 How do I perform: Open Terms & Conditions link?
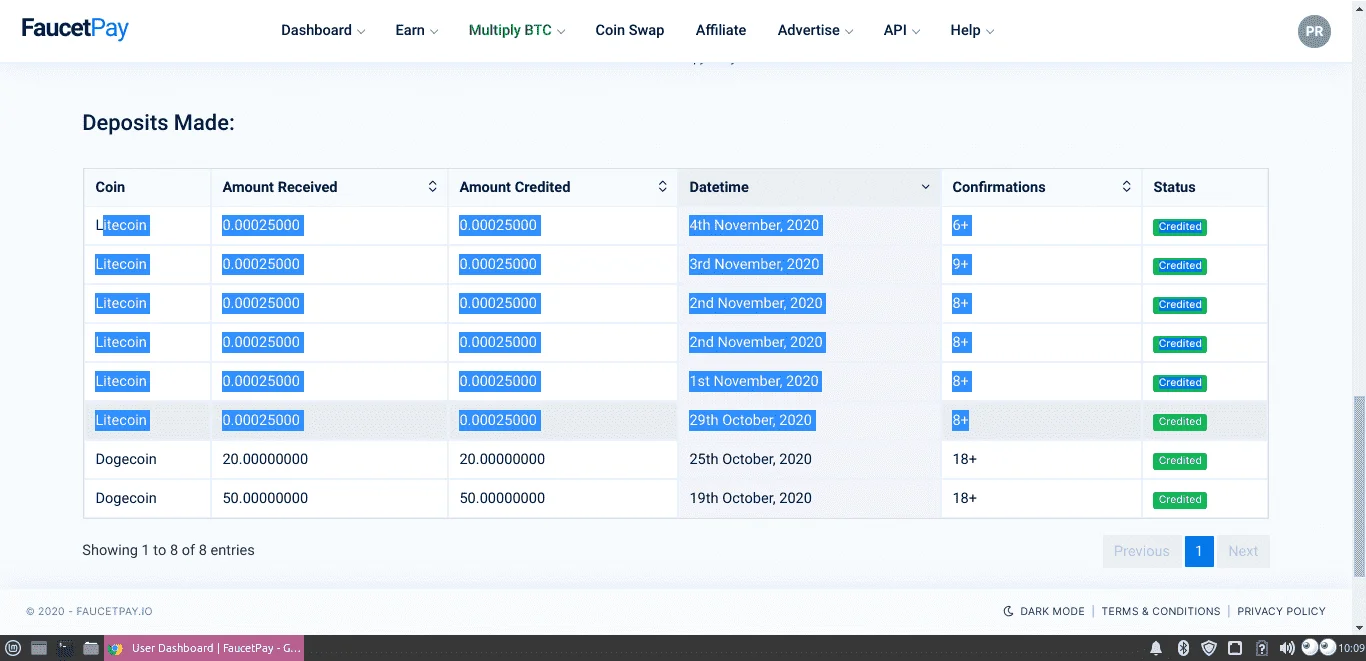pyautogui.click(x=1161, y=611)
